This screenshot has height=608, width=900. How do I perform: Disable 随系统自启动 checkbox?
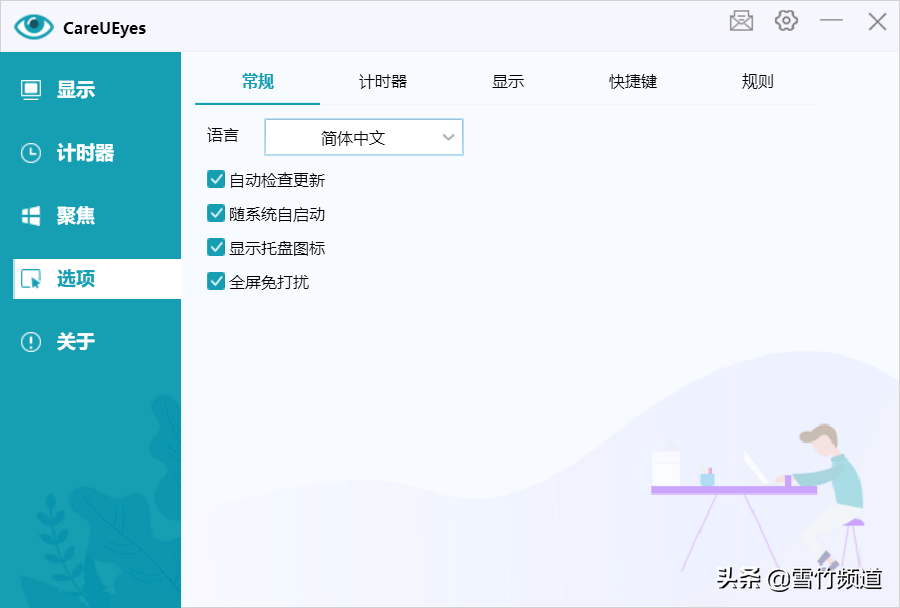click(216, 214)
